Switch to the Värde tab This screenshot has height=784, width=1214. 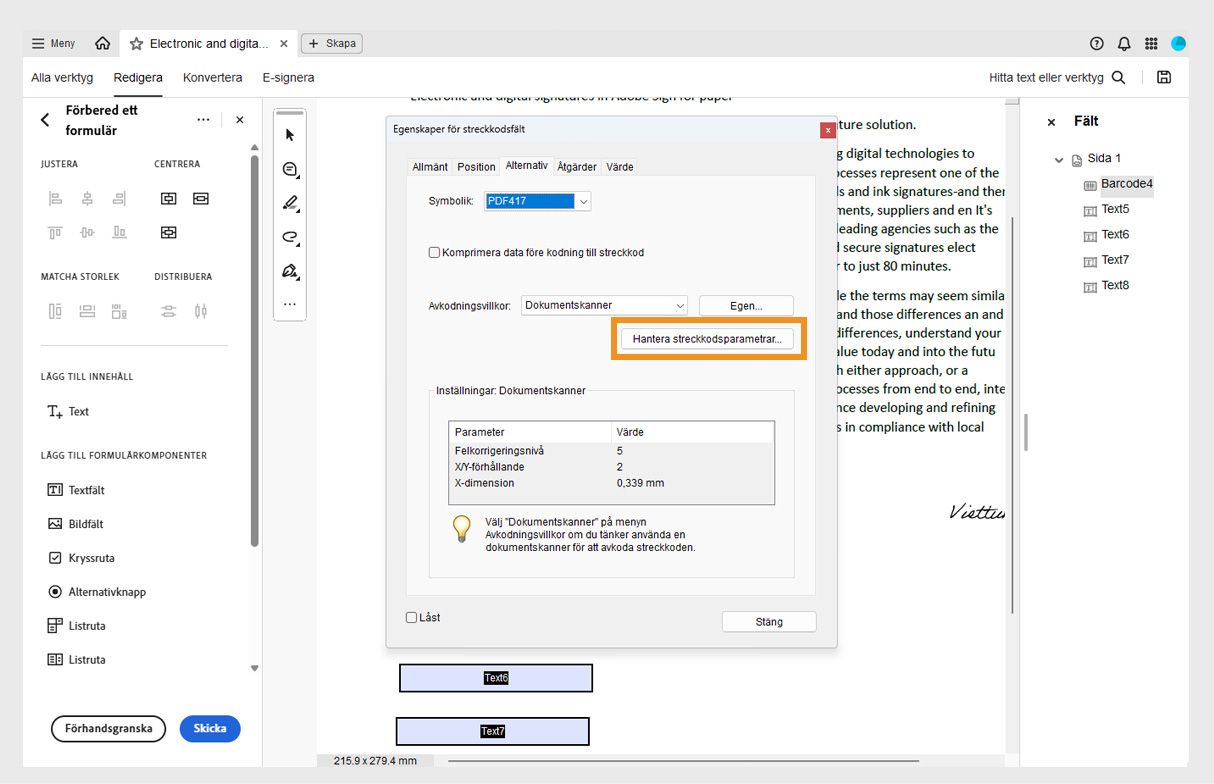620,167
